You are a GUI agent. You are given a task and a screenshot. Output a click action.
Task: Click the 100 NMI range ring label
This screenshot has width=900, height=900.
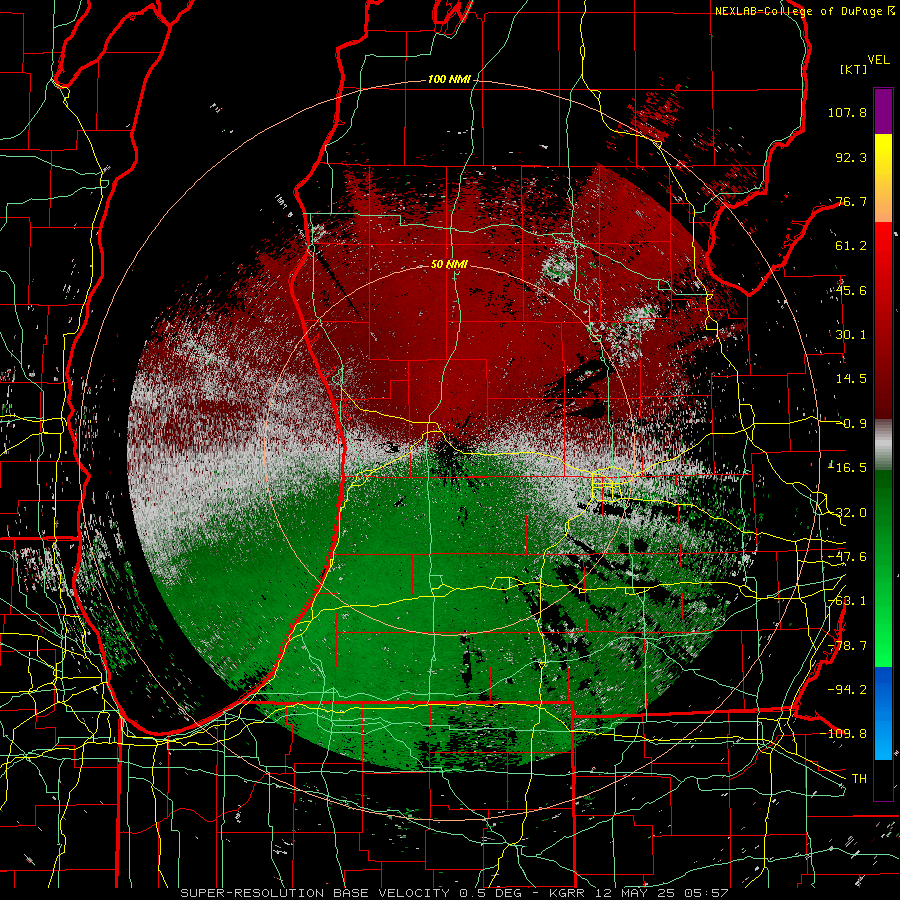point(449,79)
